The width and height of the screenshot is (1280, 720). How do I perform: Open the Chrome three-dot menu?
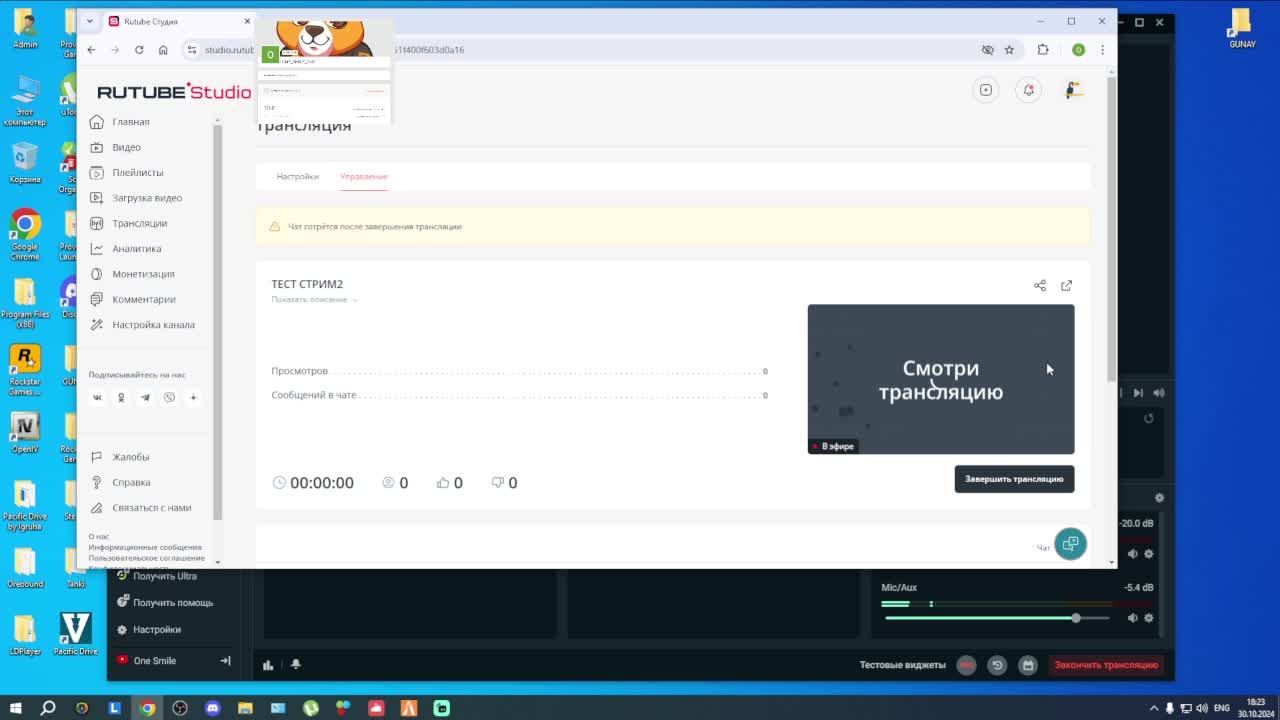pos(1102,50)
